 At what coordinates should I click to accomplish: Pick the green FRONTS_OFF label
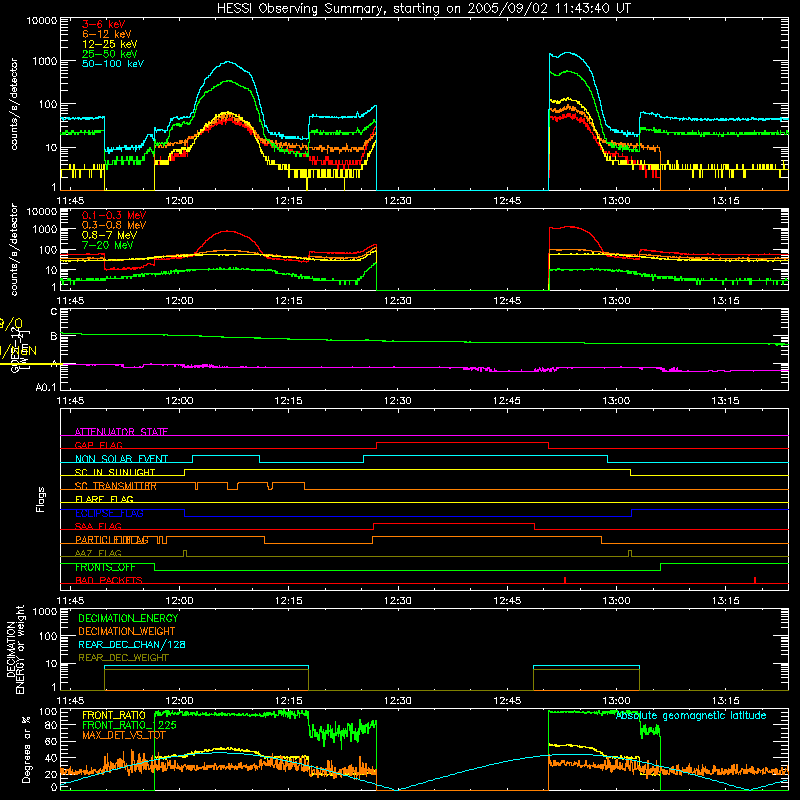click(105, 567)
